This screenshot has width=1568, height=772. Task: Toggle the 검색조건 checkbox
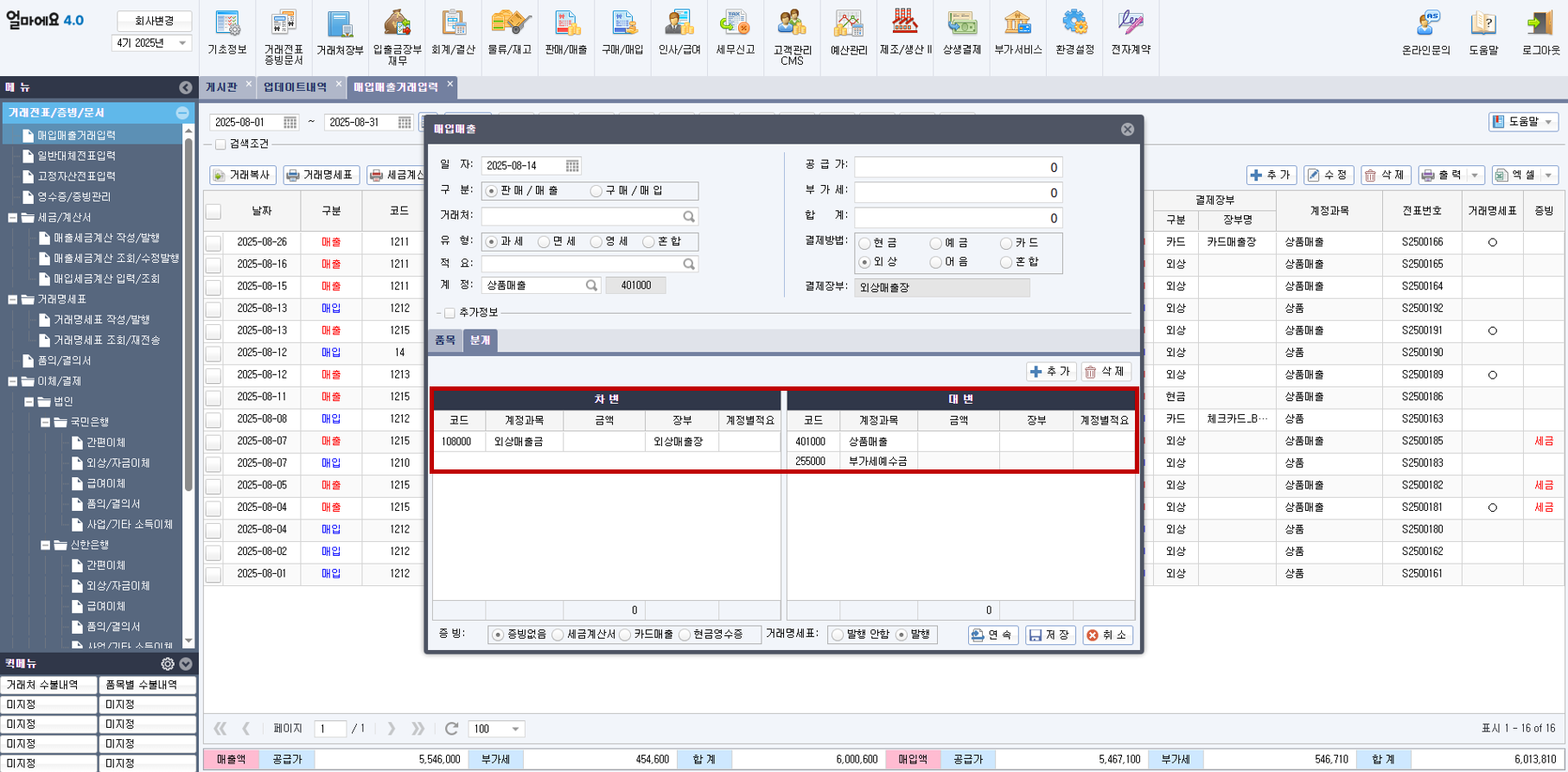click(220, 144)
